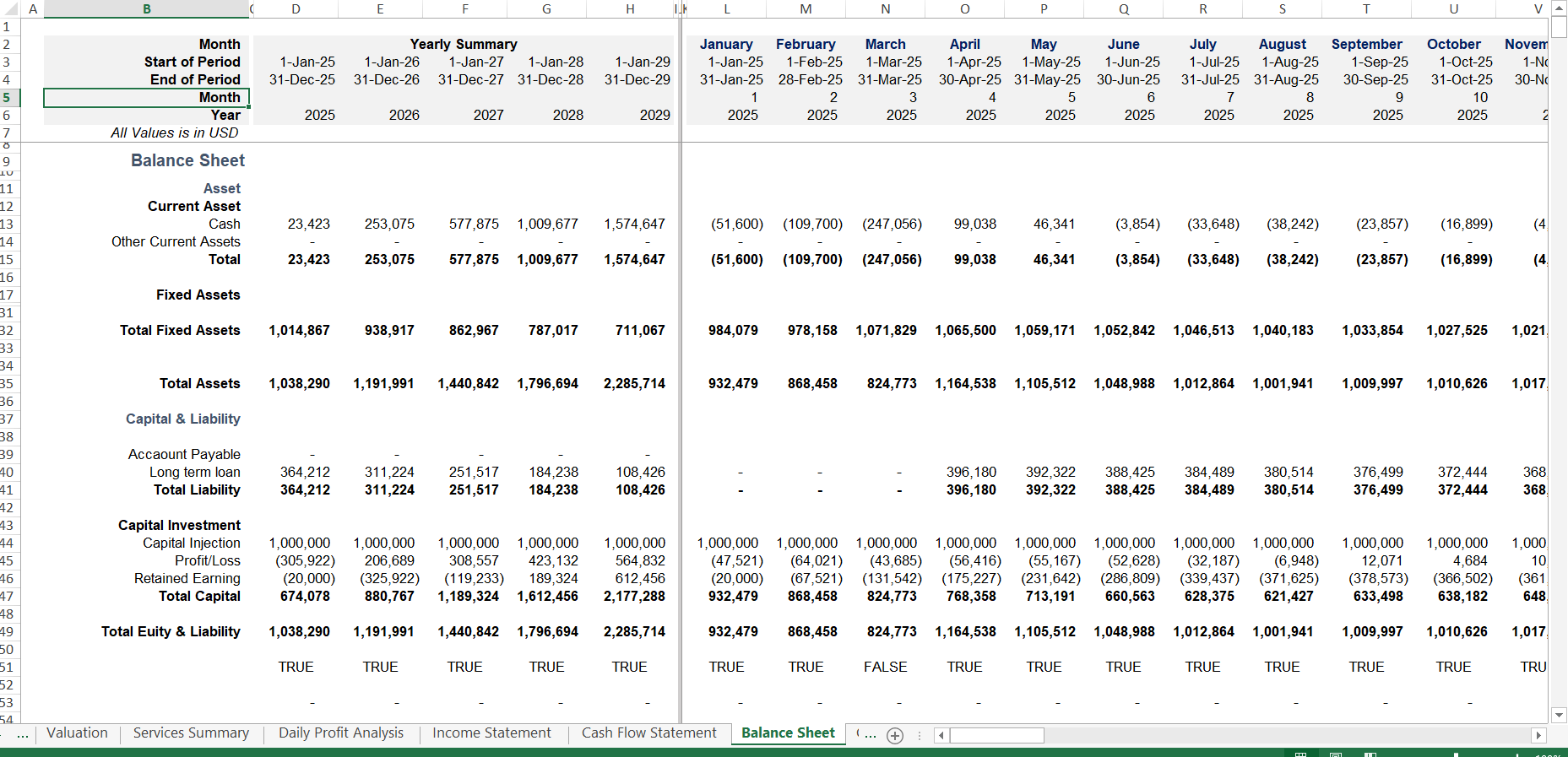The width and height of the screenshot is (1568, 757).
Task: Select column G header
Action: pos(546,9)
